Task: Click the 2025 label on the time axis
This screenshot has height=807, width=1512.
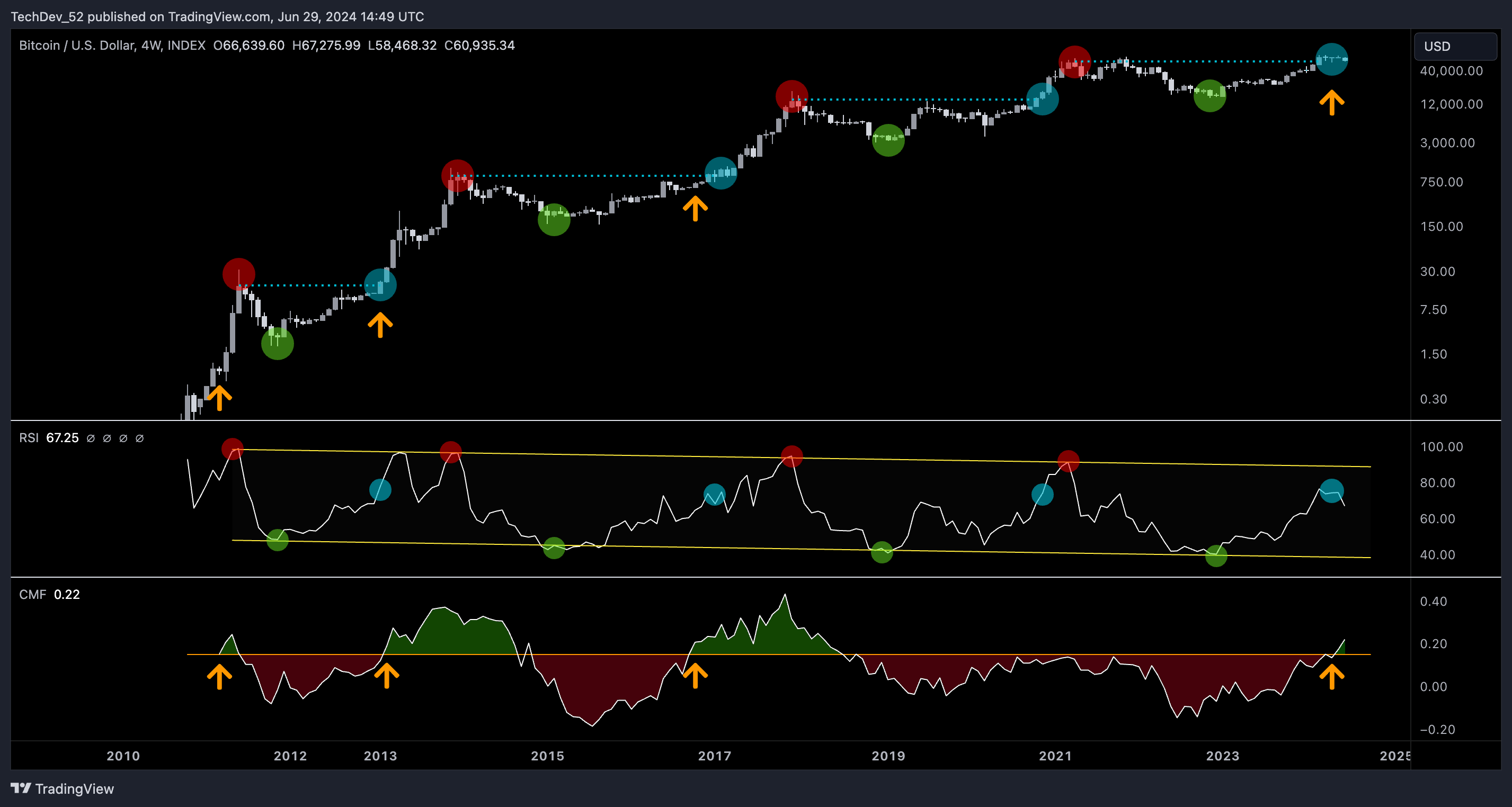Action: 1394,756
